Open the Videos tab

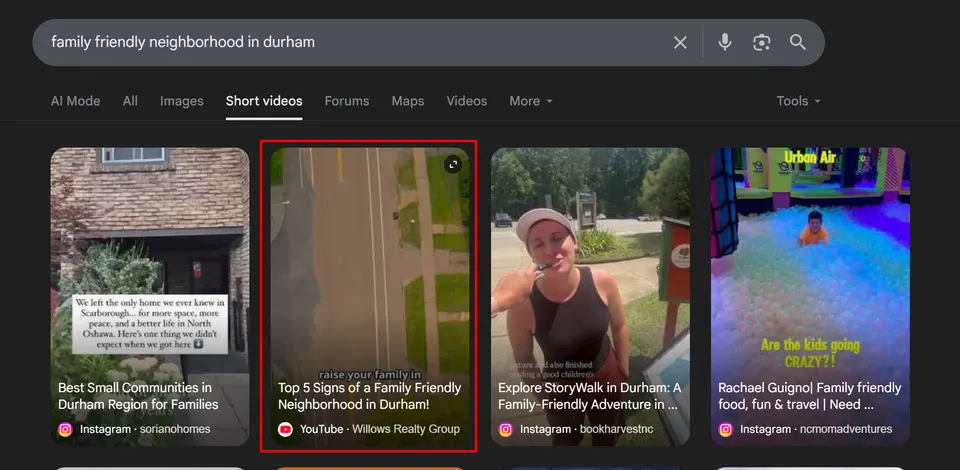click(467, 101)
